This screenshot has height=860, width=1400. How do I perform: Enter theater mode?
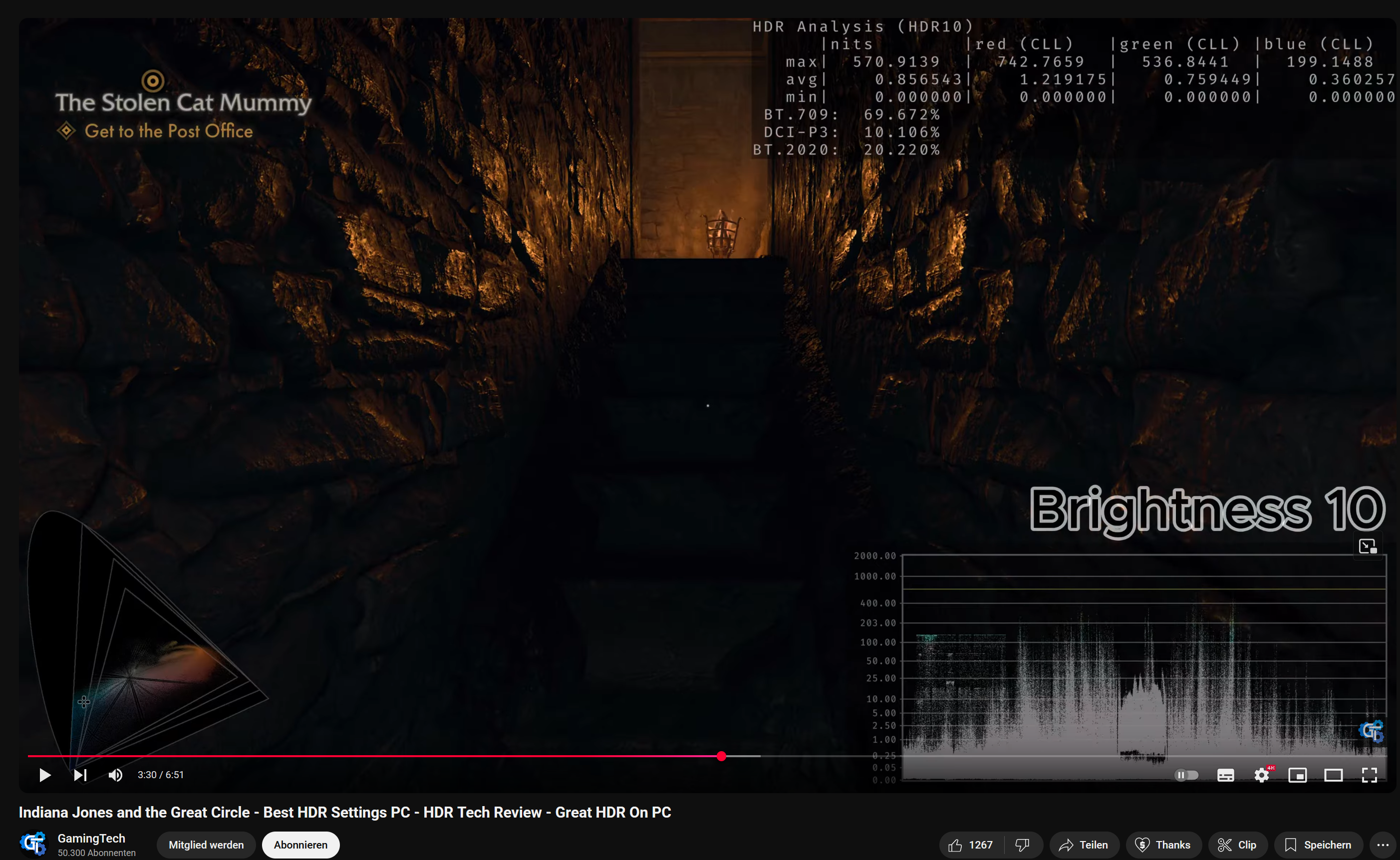point(1334,774)
